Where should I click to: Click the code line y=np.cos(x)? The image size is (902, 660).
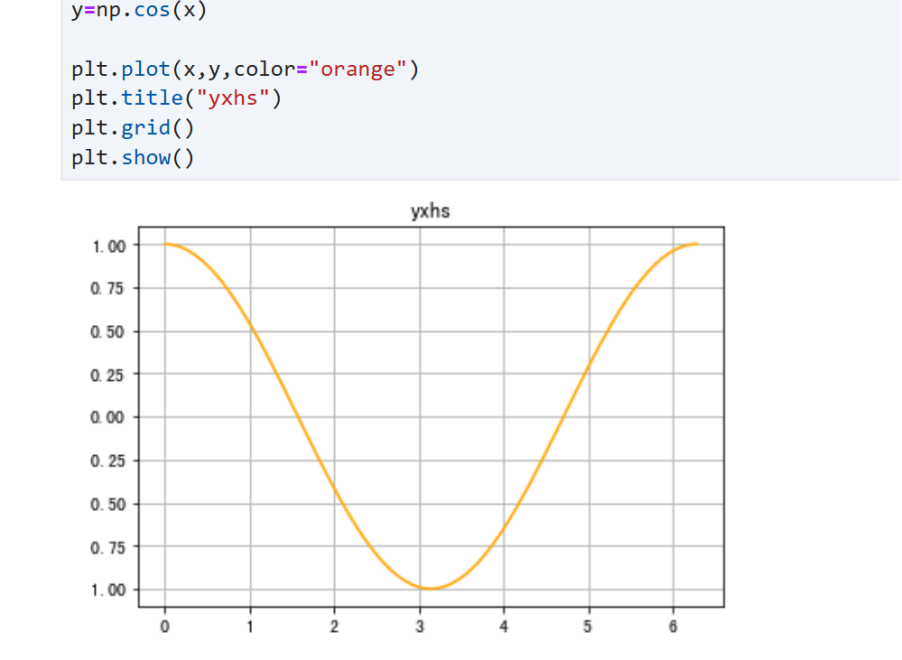click(x=139, y=10)
